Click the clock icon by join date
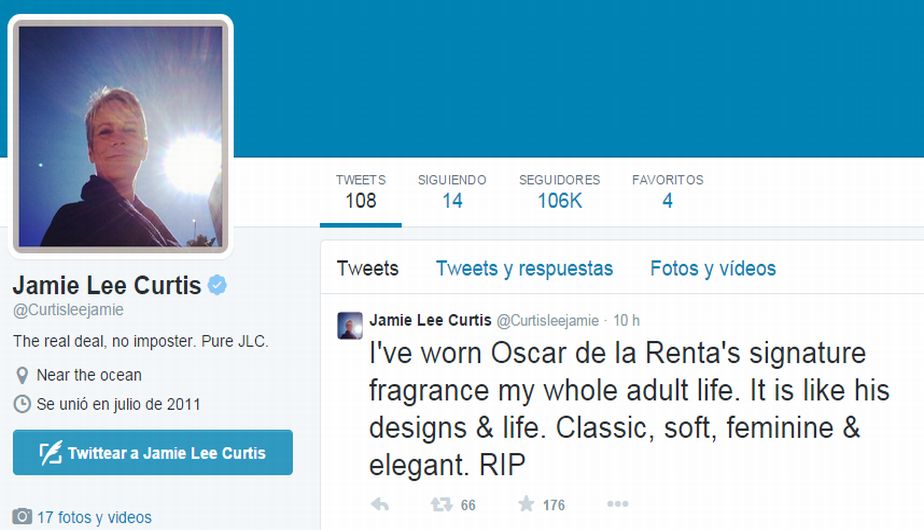The width and height of the screenshot is (924, 530). (x=22, y=404)
